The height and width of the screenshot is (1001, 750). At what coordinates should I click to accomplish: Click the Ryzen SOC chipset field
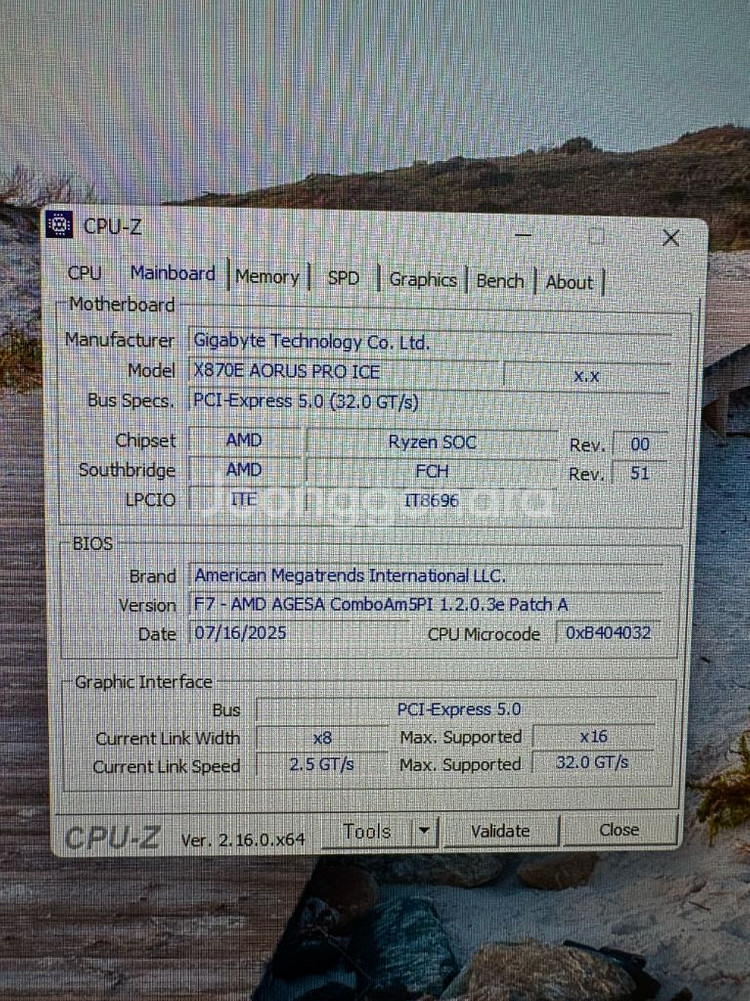[x=432, y=442]
